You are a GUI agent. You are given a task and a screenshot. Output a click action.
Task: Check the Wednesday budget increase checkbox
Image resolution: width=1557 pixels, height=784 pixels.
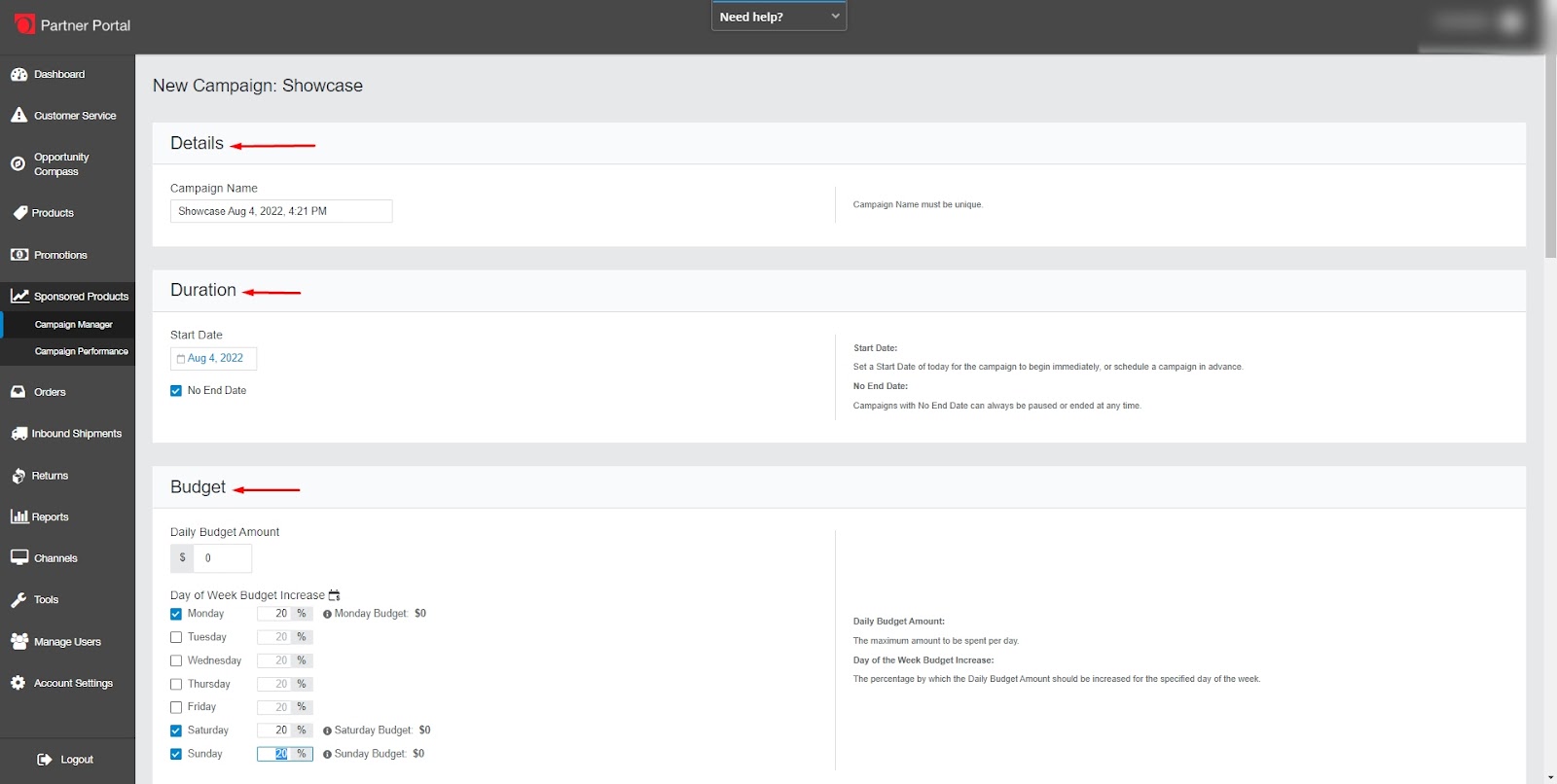[176, 660]
